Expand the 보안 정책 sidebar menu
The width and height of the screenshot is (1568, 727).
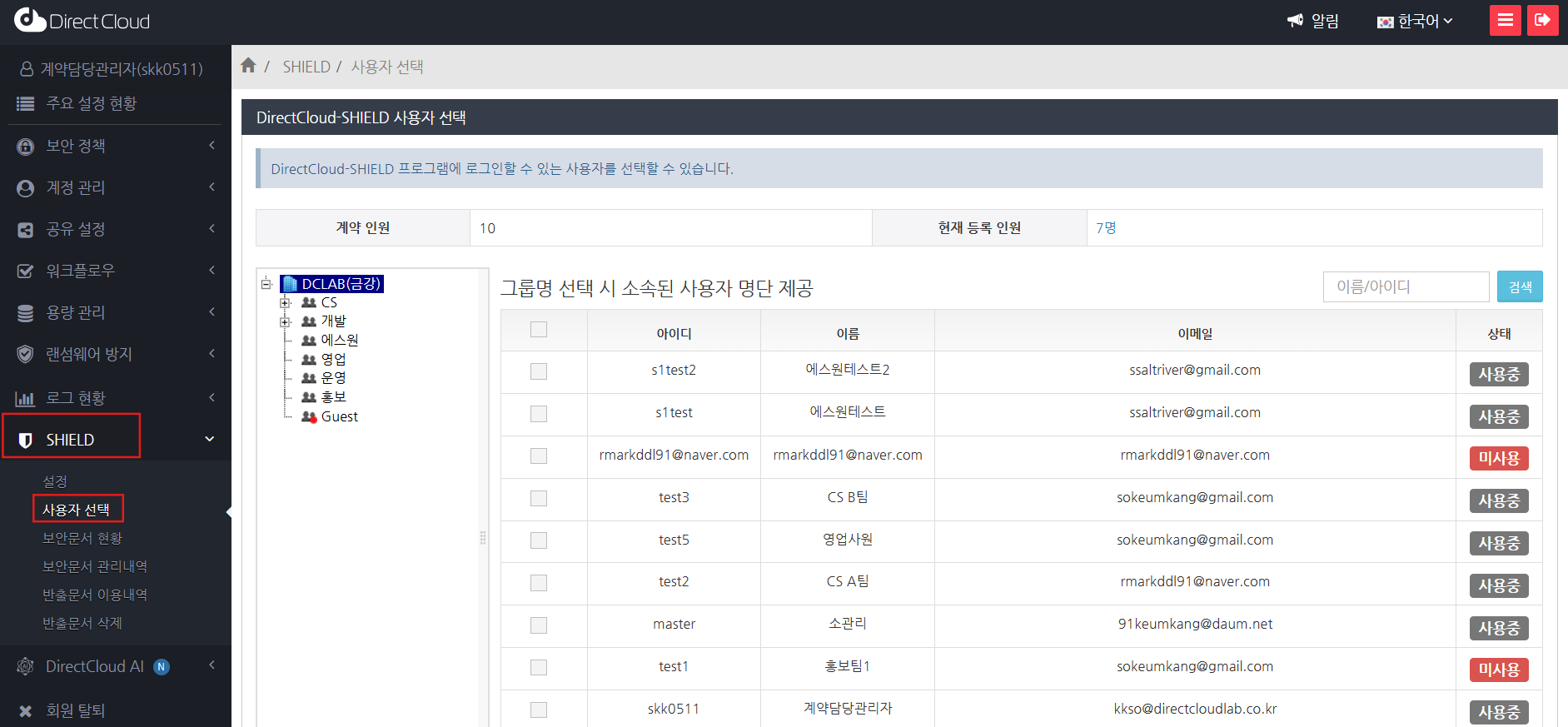click(212, 146)
